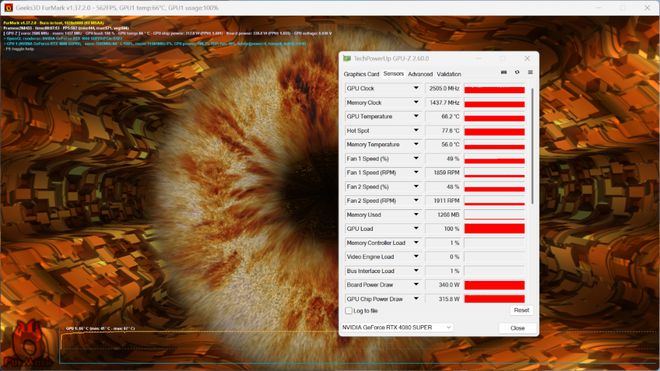Close the FurMark window

point(647,8)
